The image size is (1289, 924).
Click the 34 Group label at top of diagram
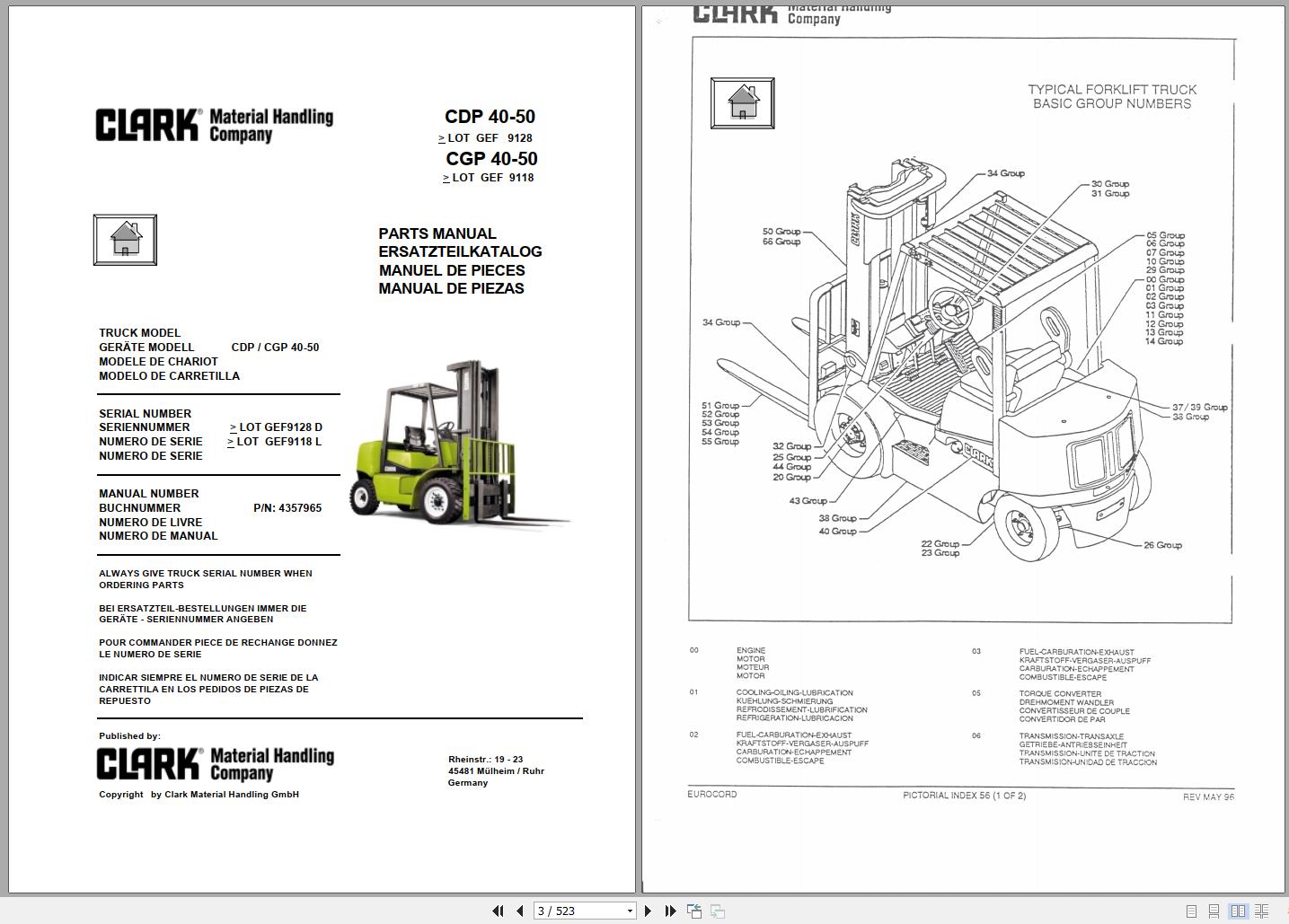(x=1005, y=173)
